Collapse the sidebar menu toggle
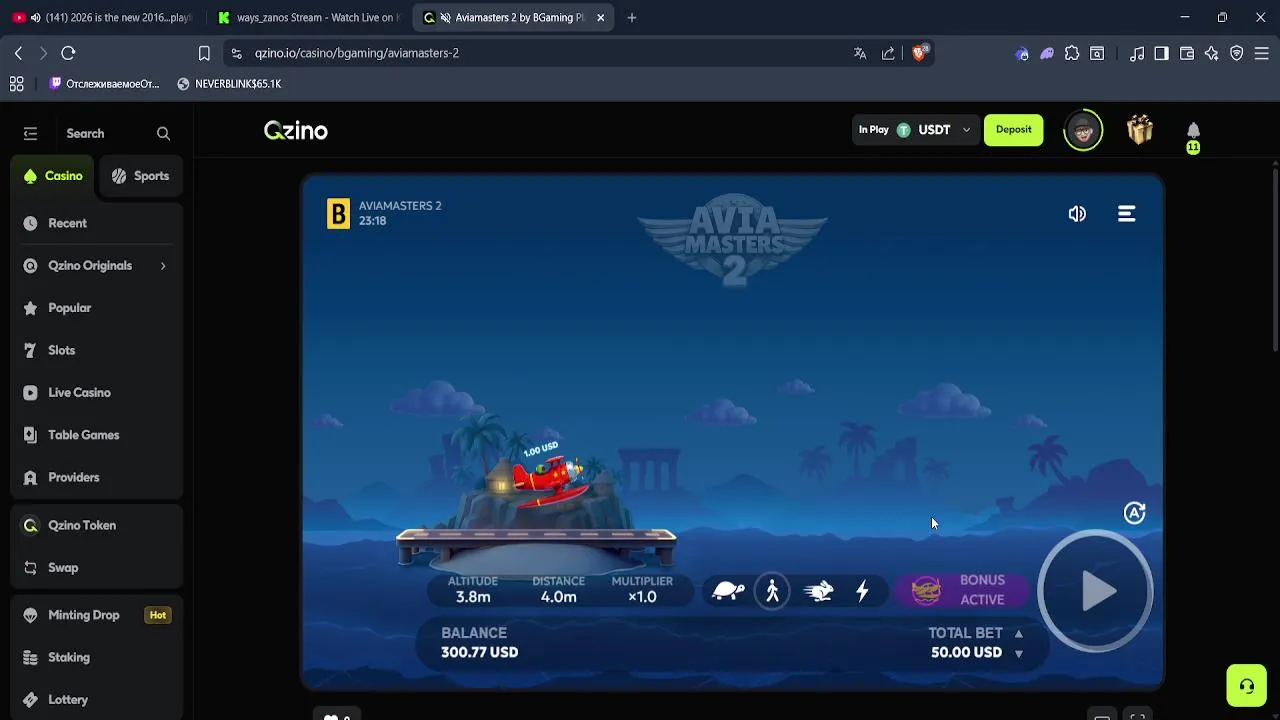Image resolution: width=1280 pixels, height=720 pixels. pos(30,133)
